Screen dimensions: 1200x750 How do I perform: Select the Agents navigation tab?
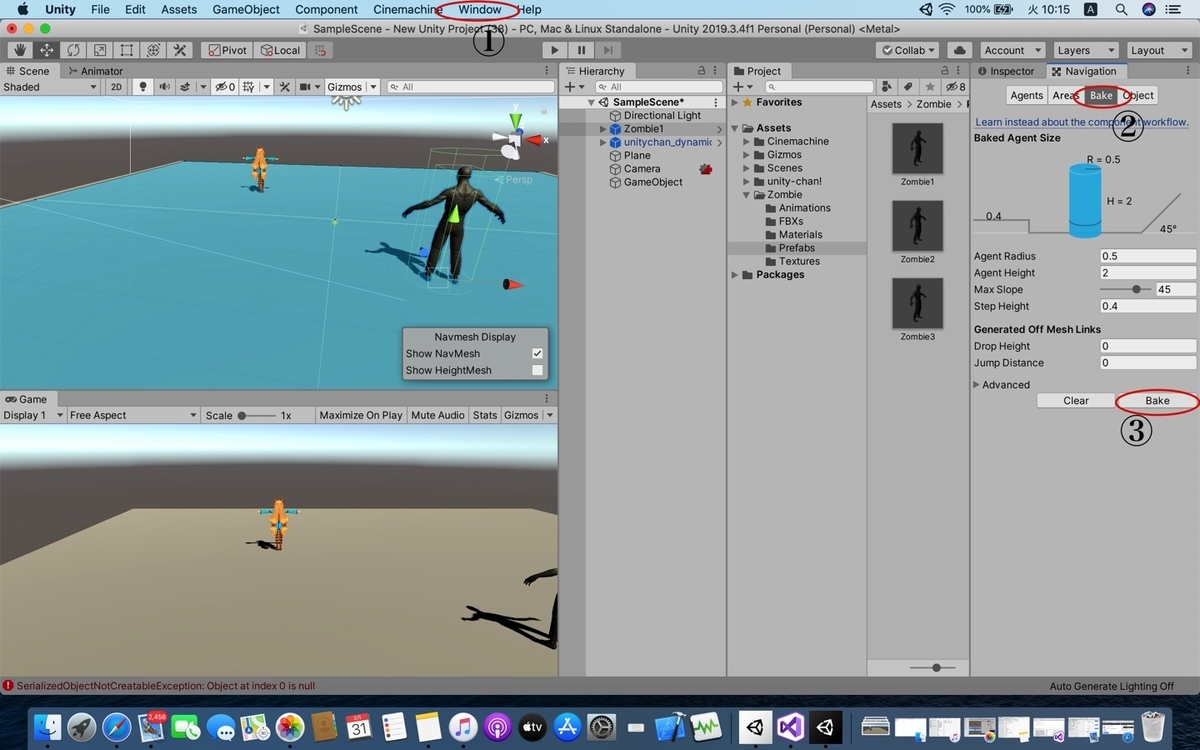1026,95
